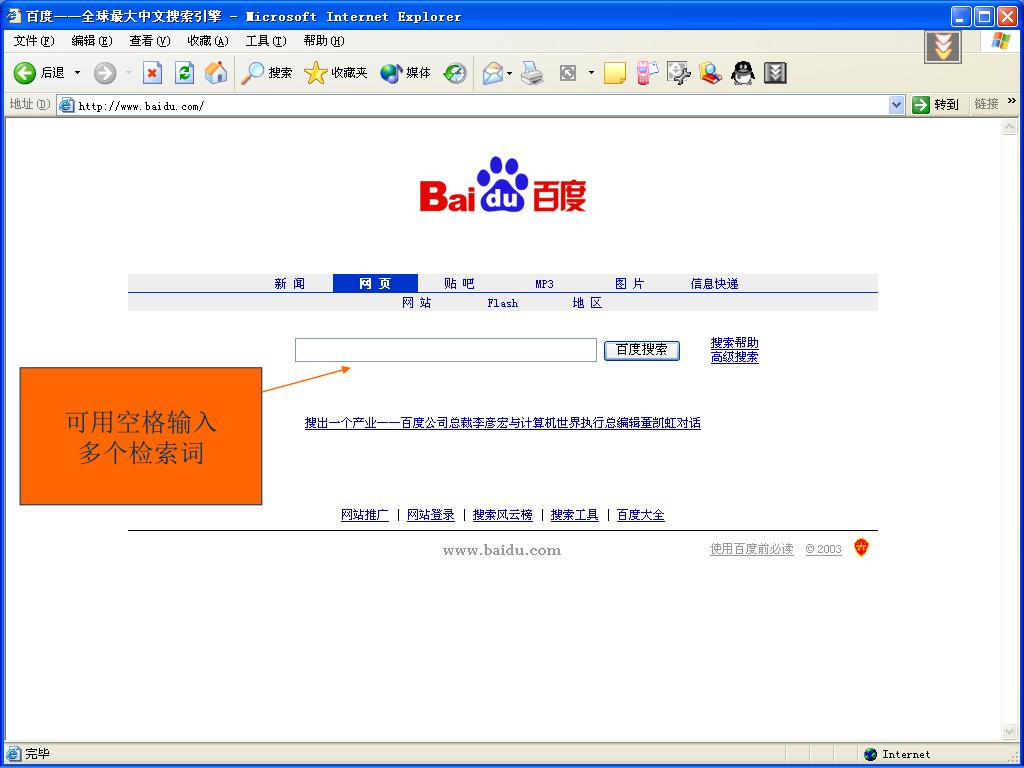The height and width of the screenshot is (768, 1024).
Task: Open the 编辑(E) menu
Action: [x=91, y=40]
